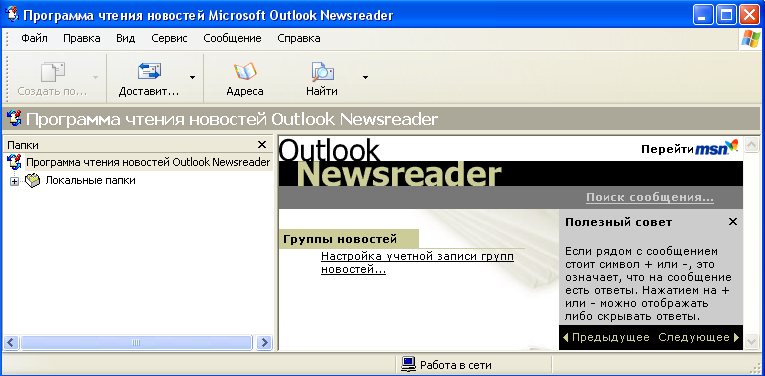Open dropdown arrow next to Создать по...

tap(95, 77)
